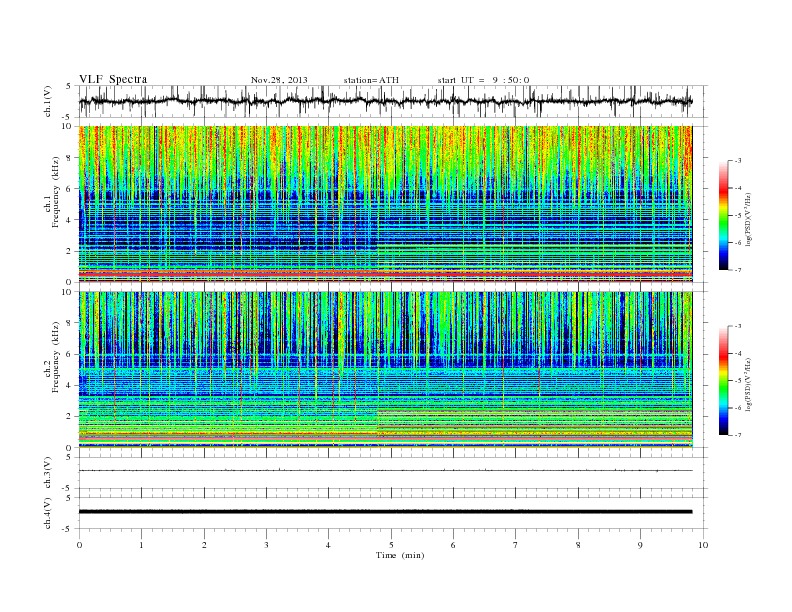Viewport: 792px width, 612px height.
Task: Select the "start UT = 9:50:0" text
Action: (x=483, y=80)
